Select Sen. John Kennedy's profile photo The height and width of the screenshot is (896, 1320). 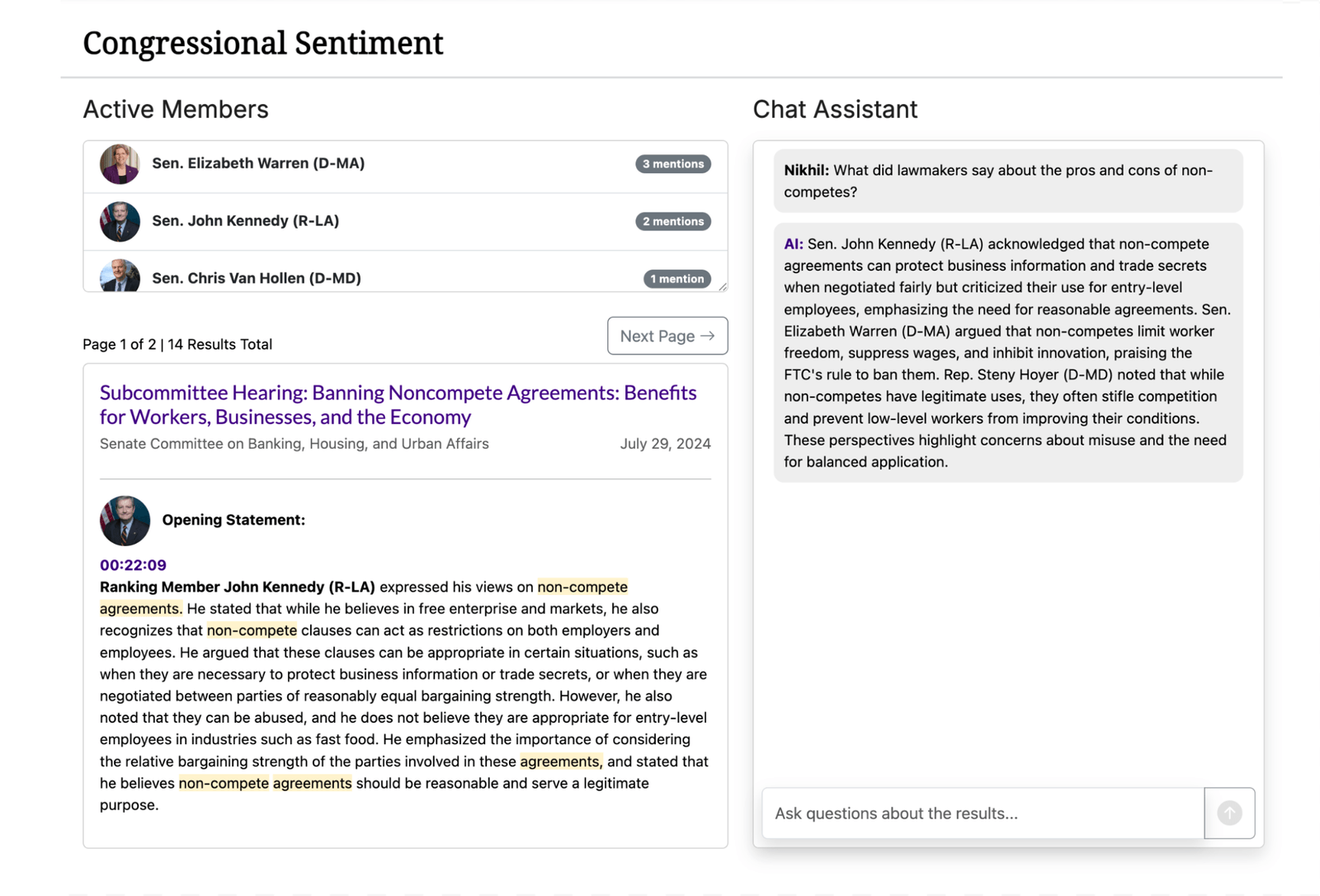click(120, 221)
